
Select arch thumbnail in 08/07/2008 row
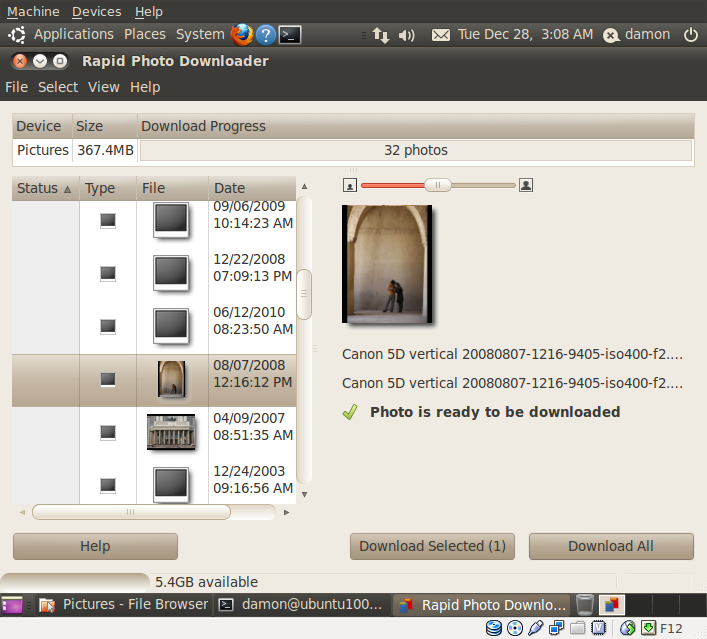[171, 379]
